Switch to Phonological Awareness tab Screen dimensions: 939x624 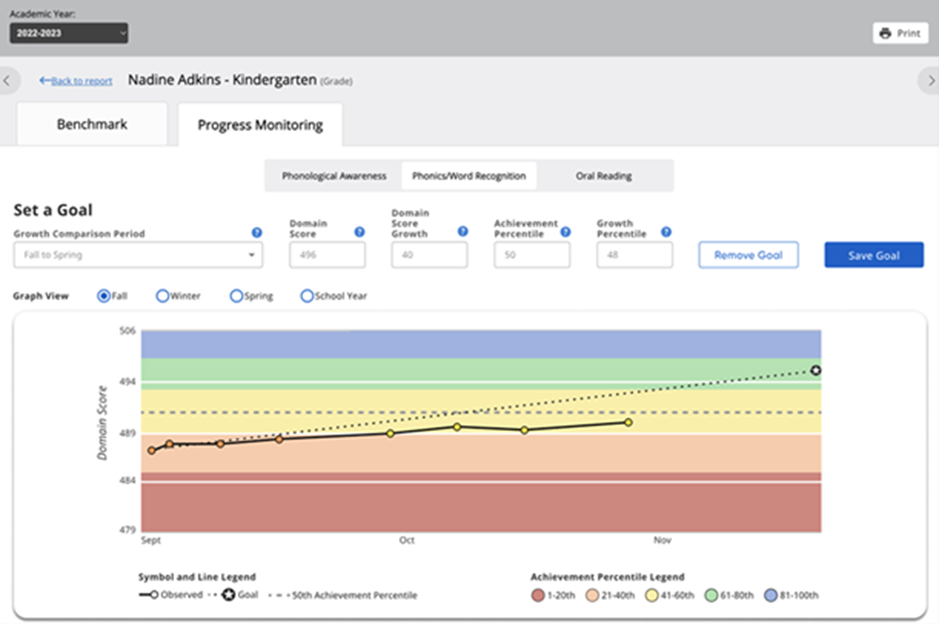pos(334,176)
